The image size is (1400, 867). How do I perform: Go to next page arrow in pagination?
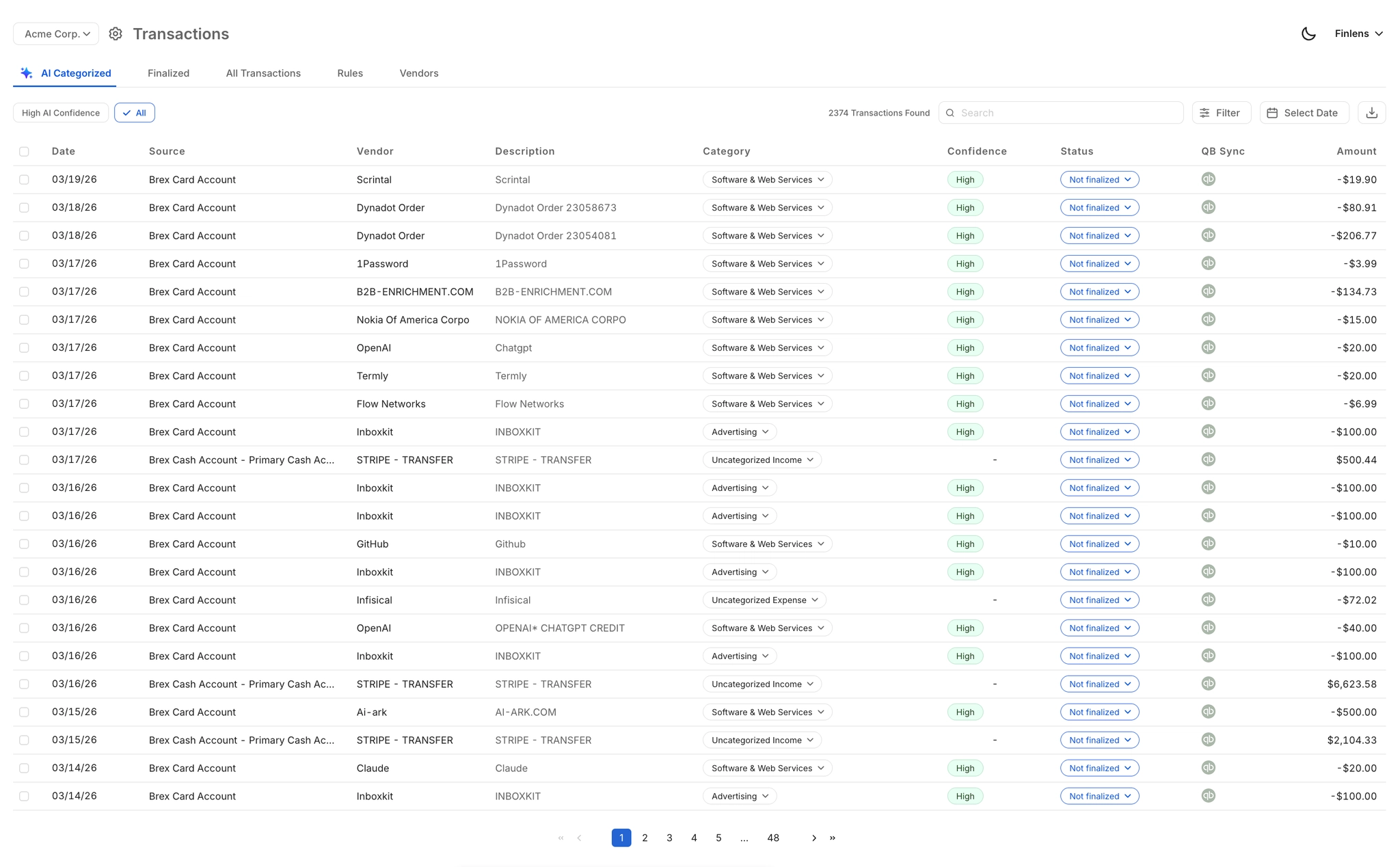coord(813,838)
